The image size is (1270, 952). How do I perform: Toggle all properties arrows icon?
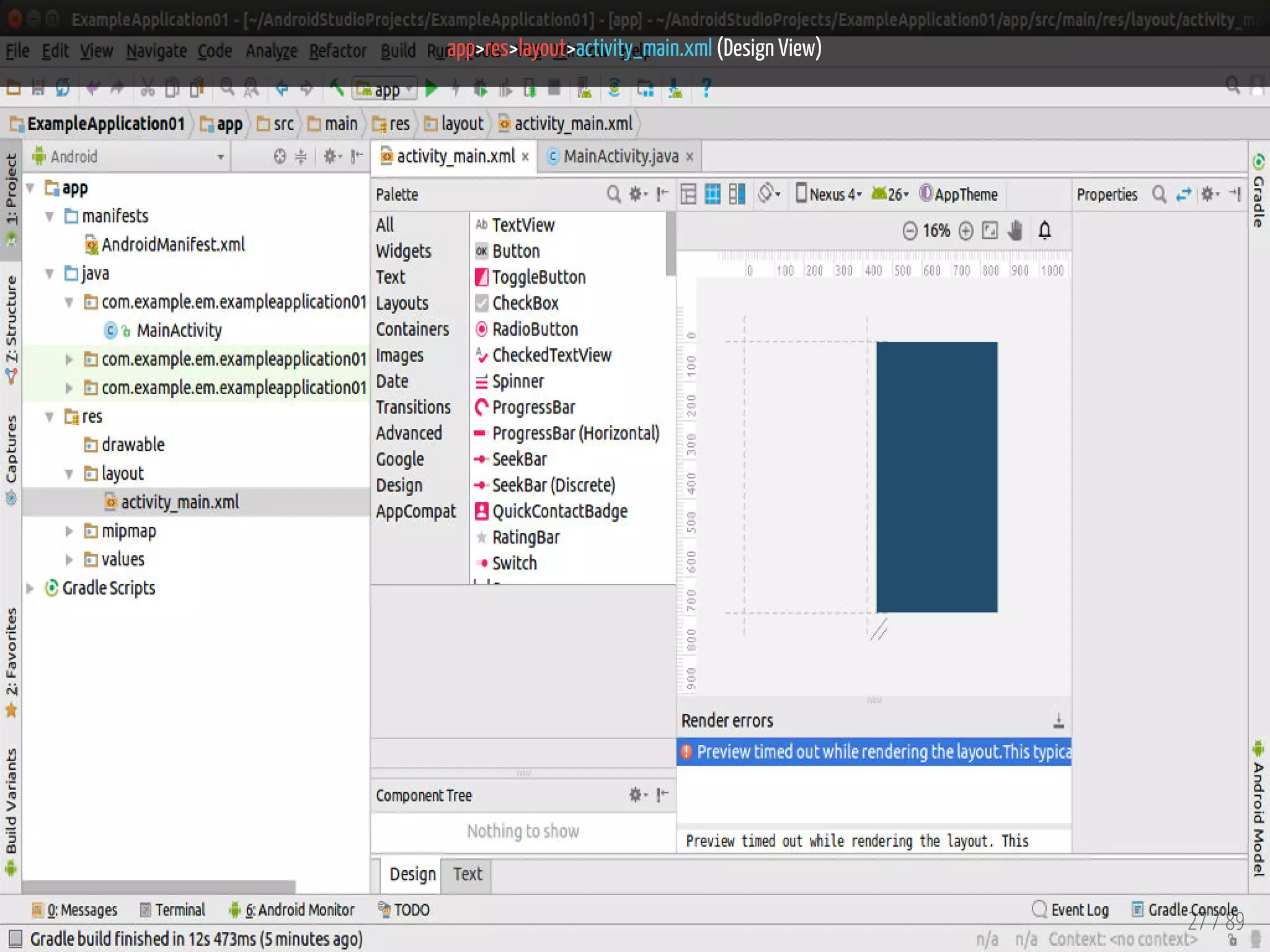pyautogui.click(x=1184, y=195)
